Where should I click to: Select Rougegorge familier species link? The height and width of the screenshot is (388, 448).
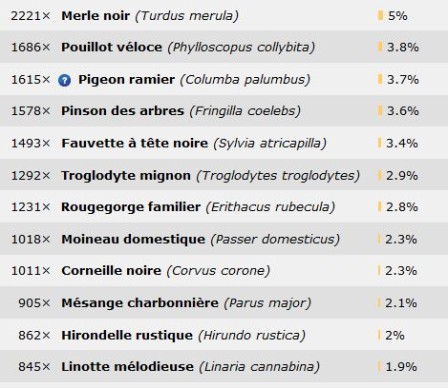[x=131, y=207]
